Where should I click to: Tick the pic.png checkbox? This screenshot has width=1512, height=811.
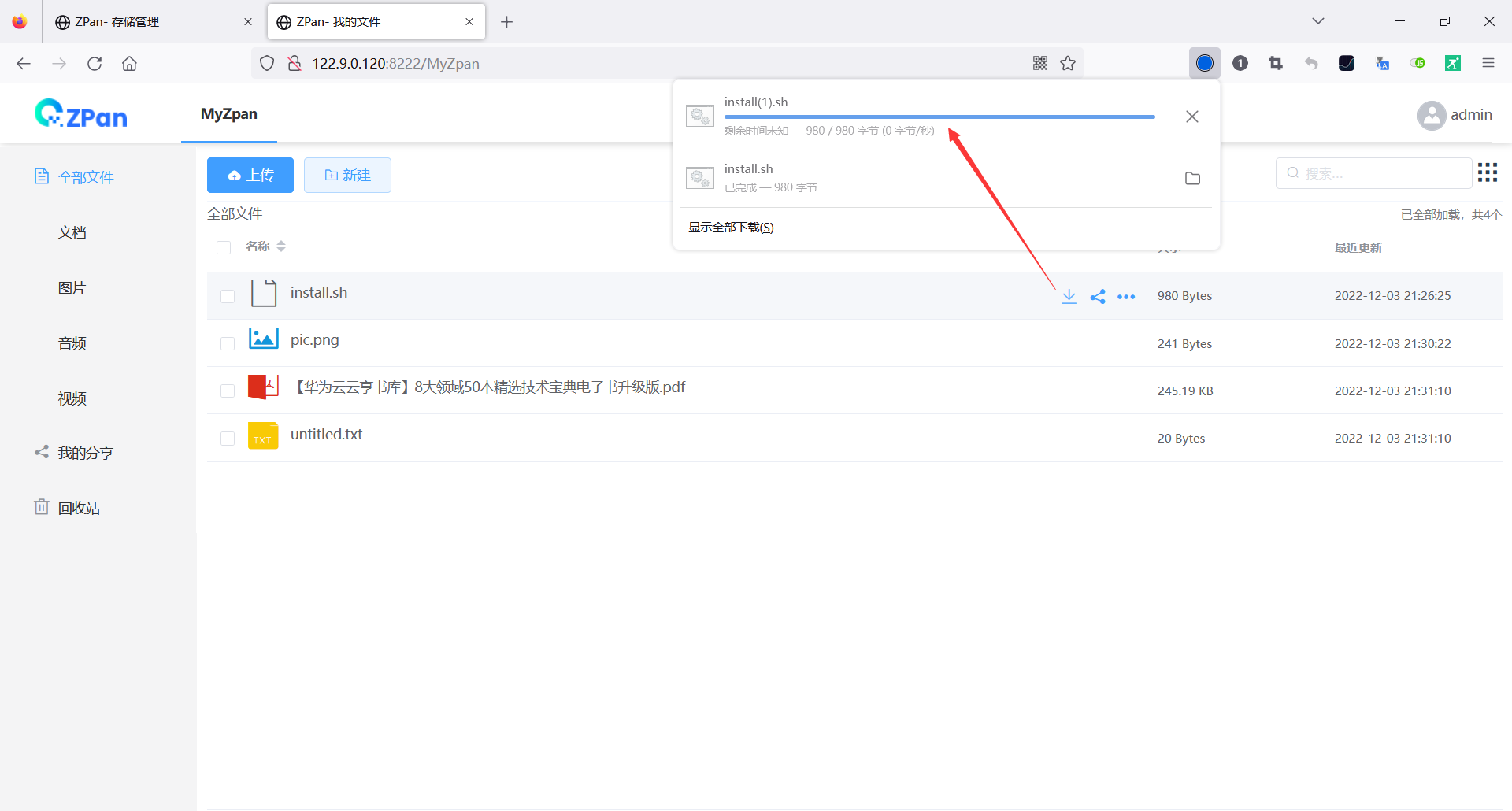228,343
